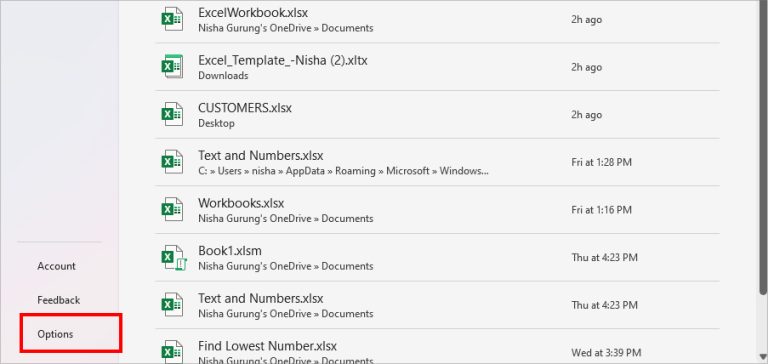Click the scrollbar down arrow

763,358
